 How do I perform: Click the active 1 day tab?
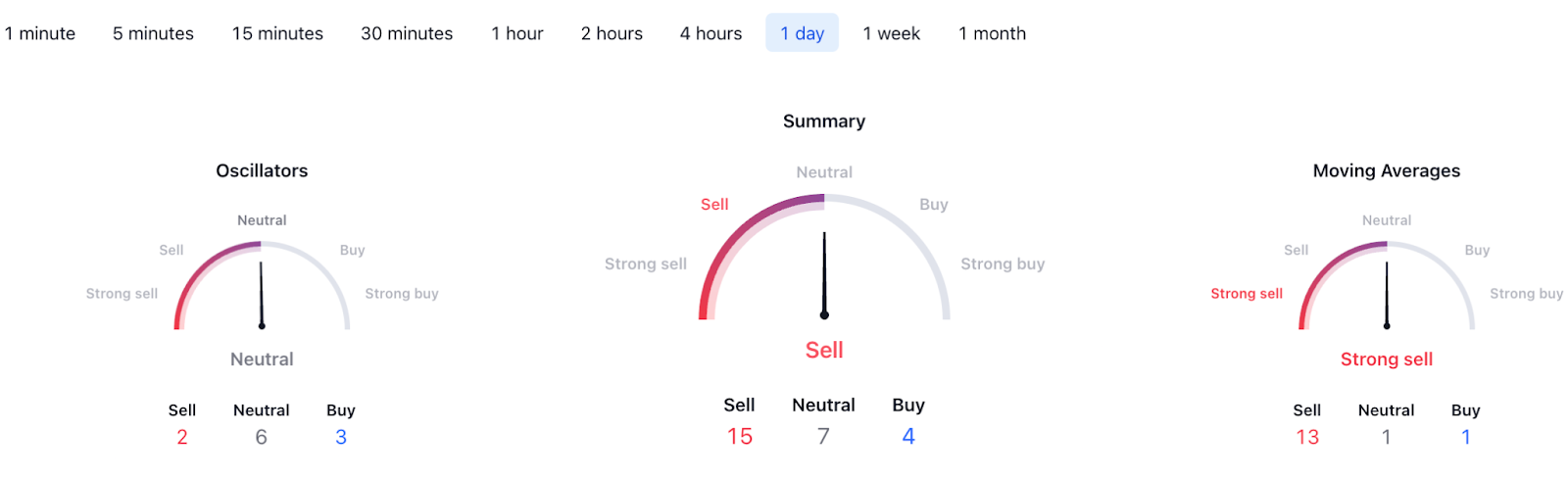tap(802, 33)
